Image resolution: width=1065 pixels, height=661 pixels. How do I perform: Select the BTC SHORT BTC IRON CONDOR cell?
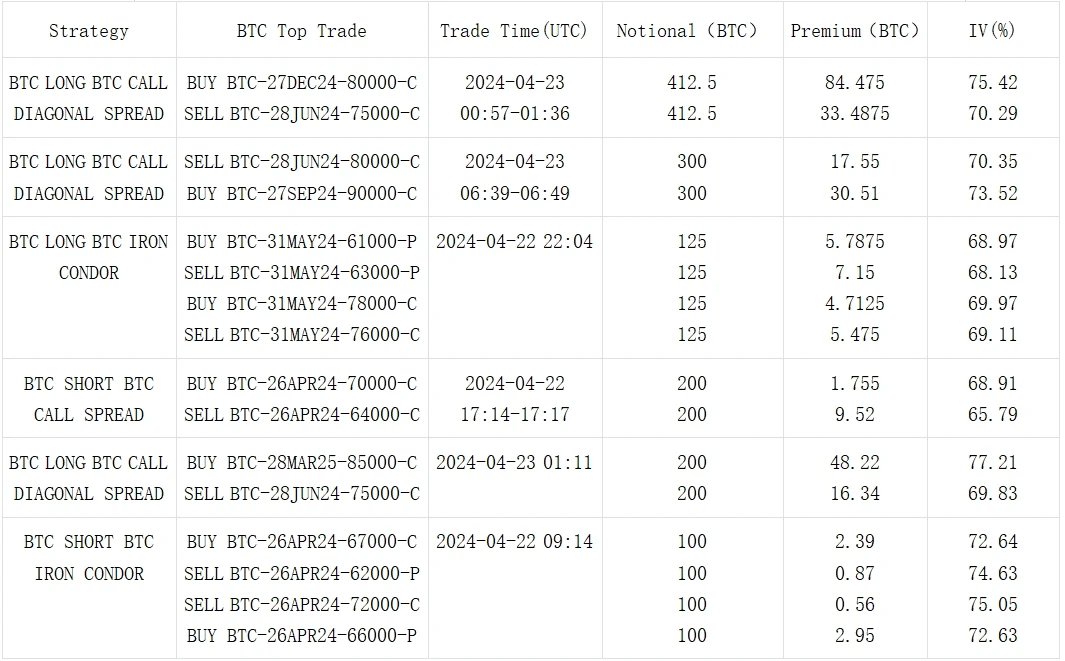coord(89,558)
